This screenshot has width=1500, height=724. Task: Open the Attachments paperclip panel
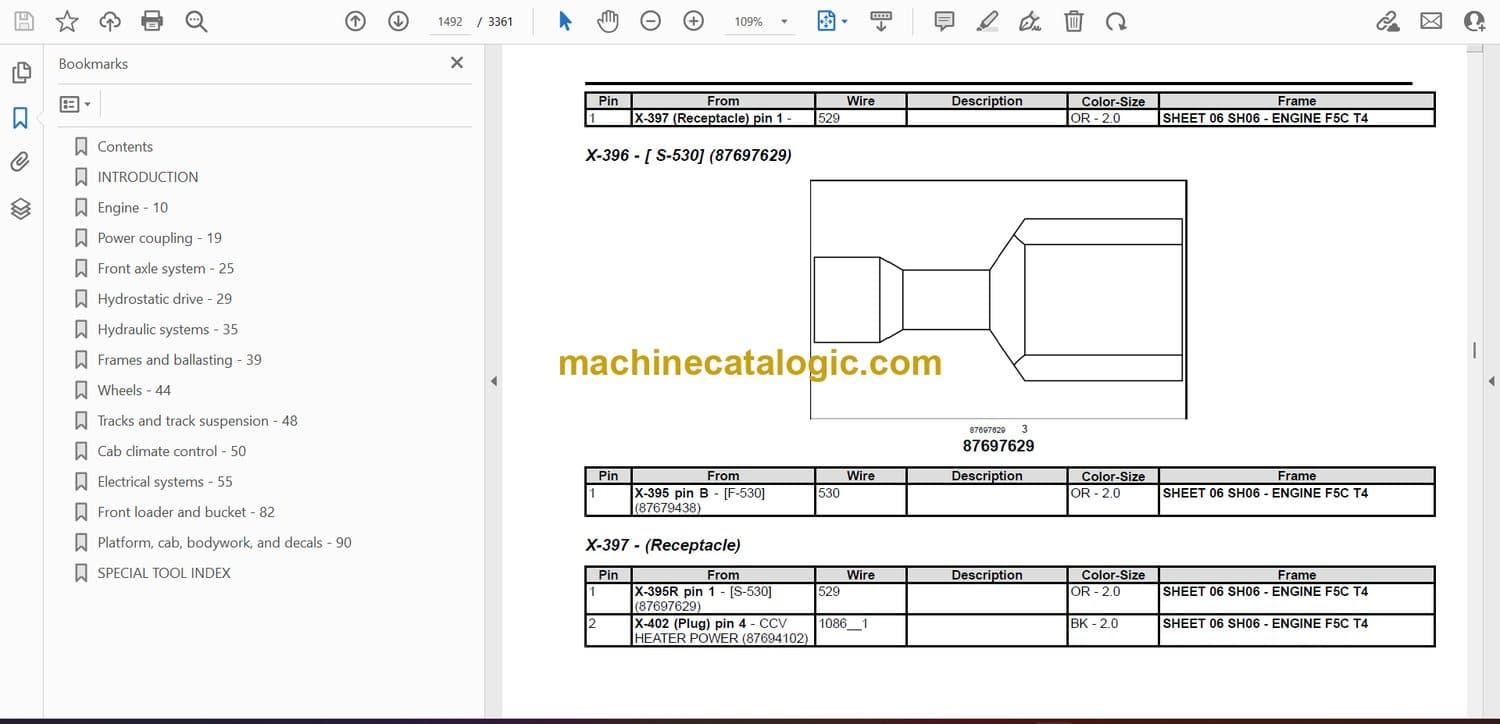21,162
